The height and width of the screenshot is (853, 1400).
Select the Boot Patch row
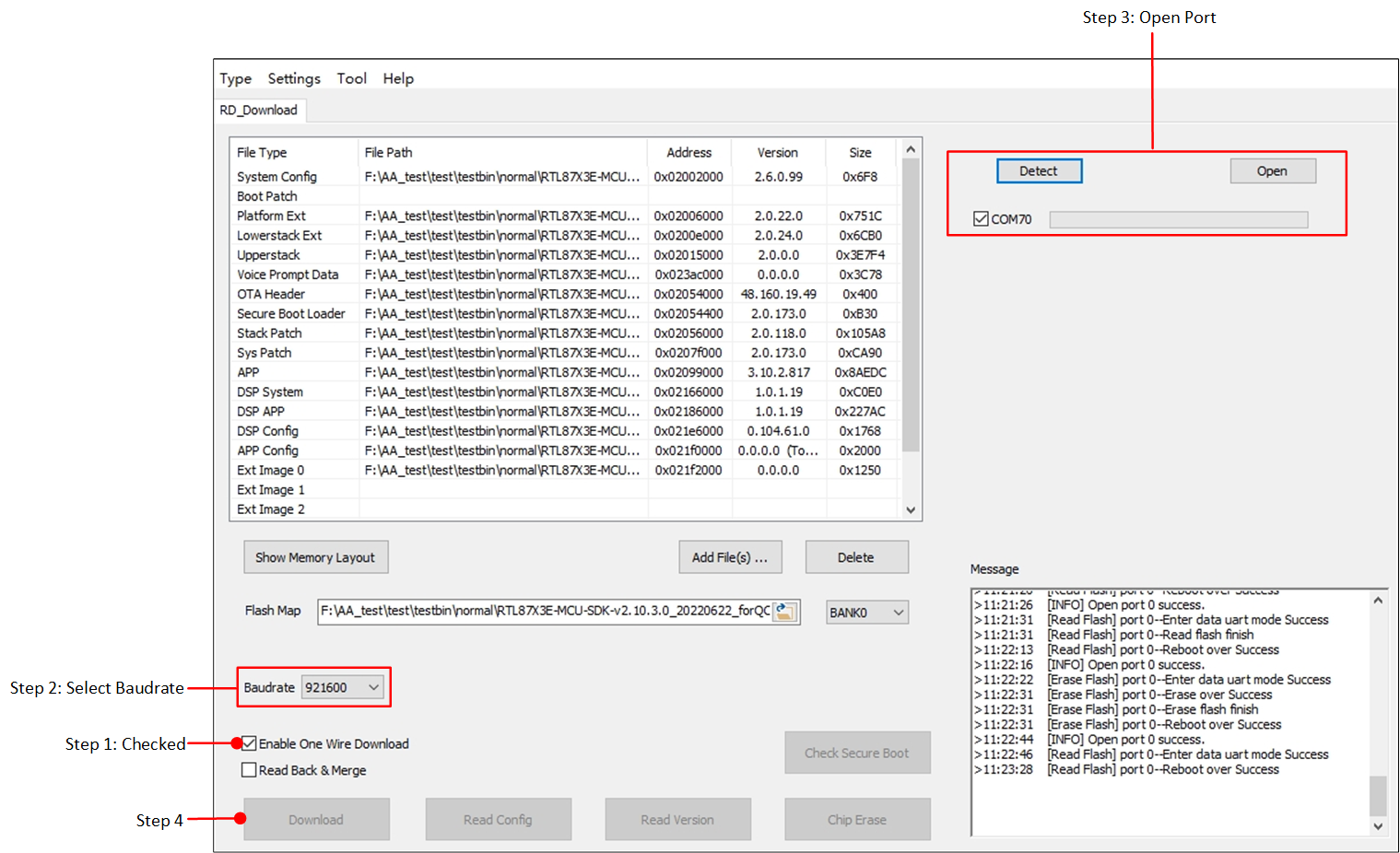click(565, 196)
